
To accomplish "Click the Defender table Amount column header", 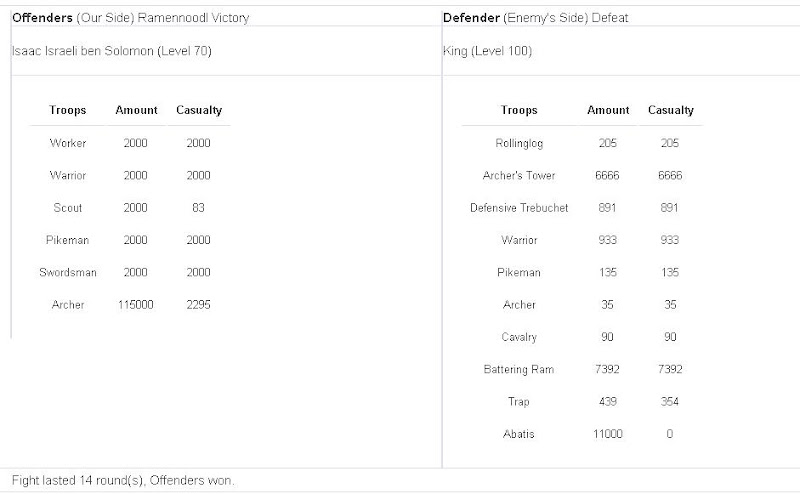I will (x=609, y=110).
